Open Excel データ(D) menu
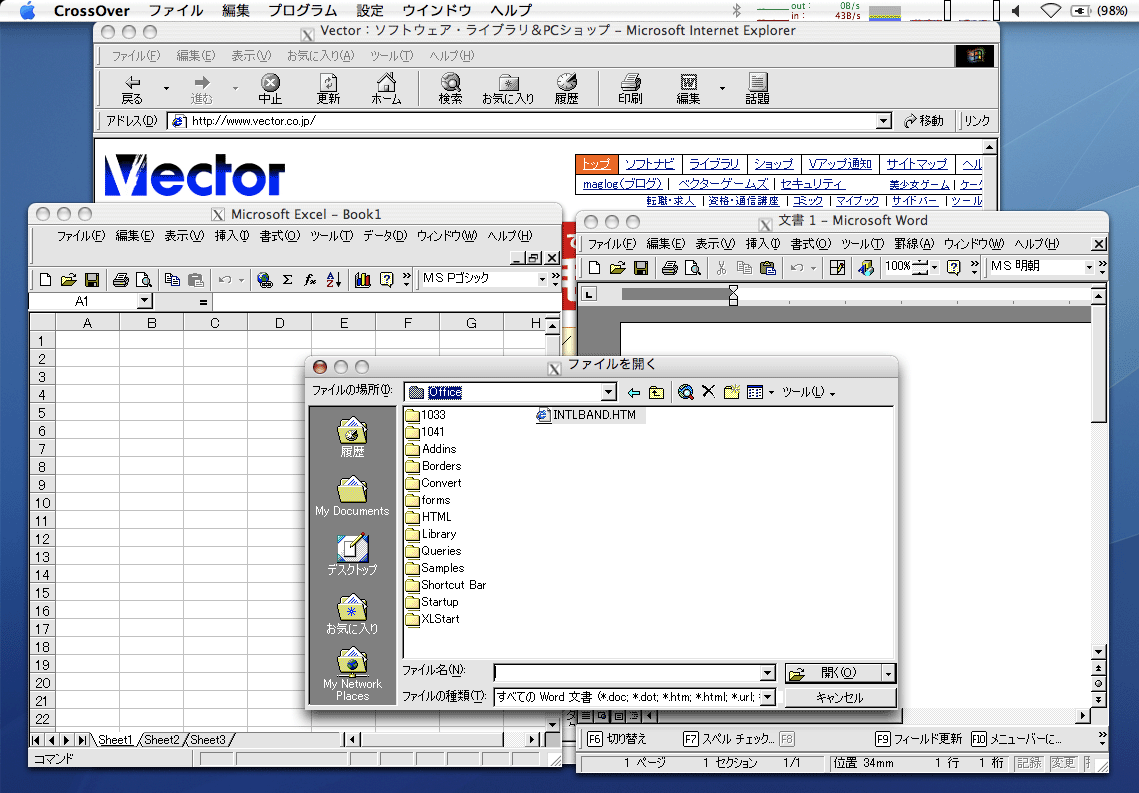This screenshot has height=793, width=1139. [385, 236]
